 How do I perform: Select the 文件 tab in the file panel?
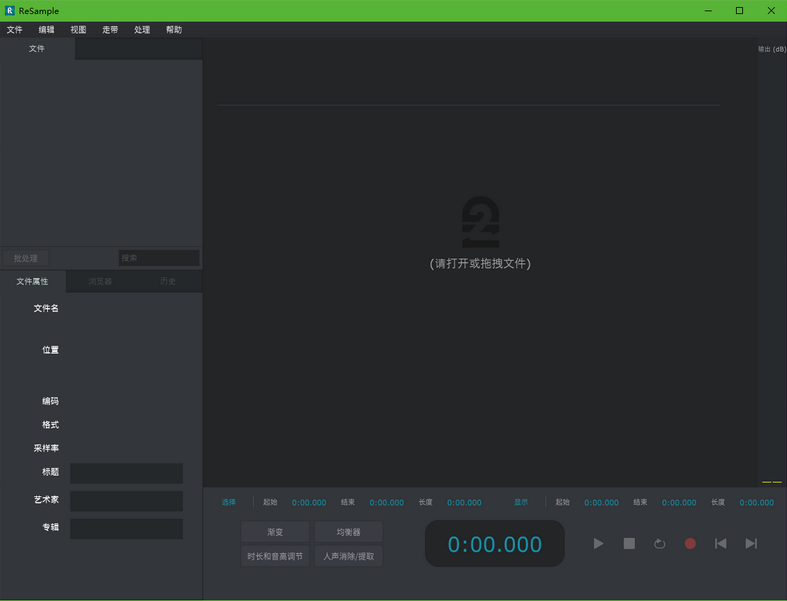[x=37, y=49]
